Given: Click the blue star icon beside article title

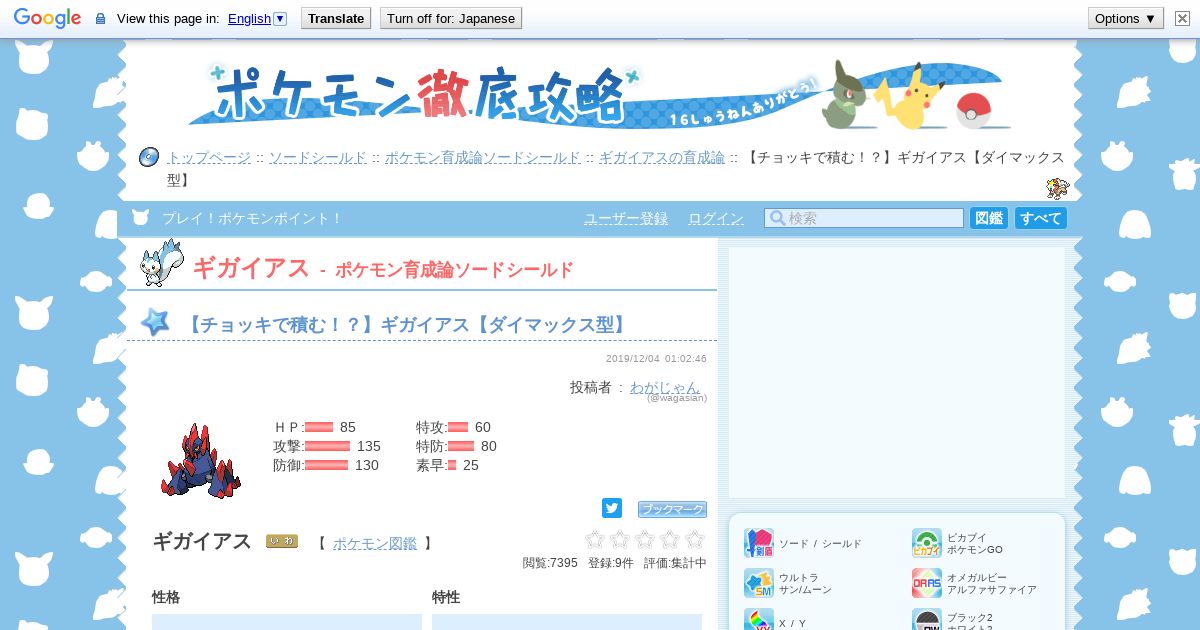Looking at the screenshot, I should tap(155, 322).
